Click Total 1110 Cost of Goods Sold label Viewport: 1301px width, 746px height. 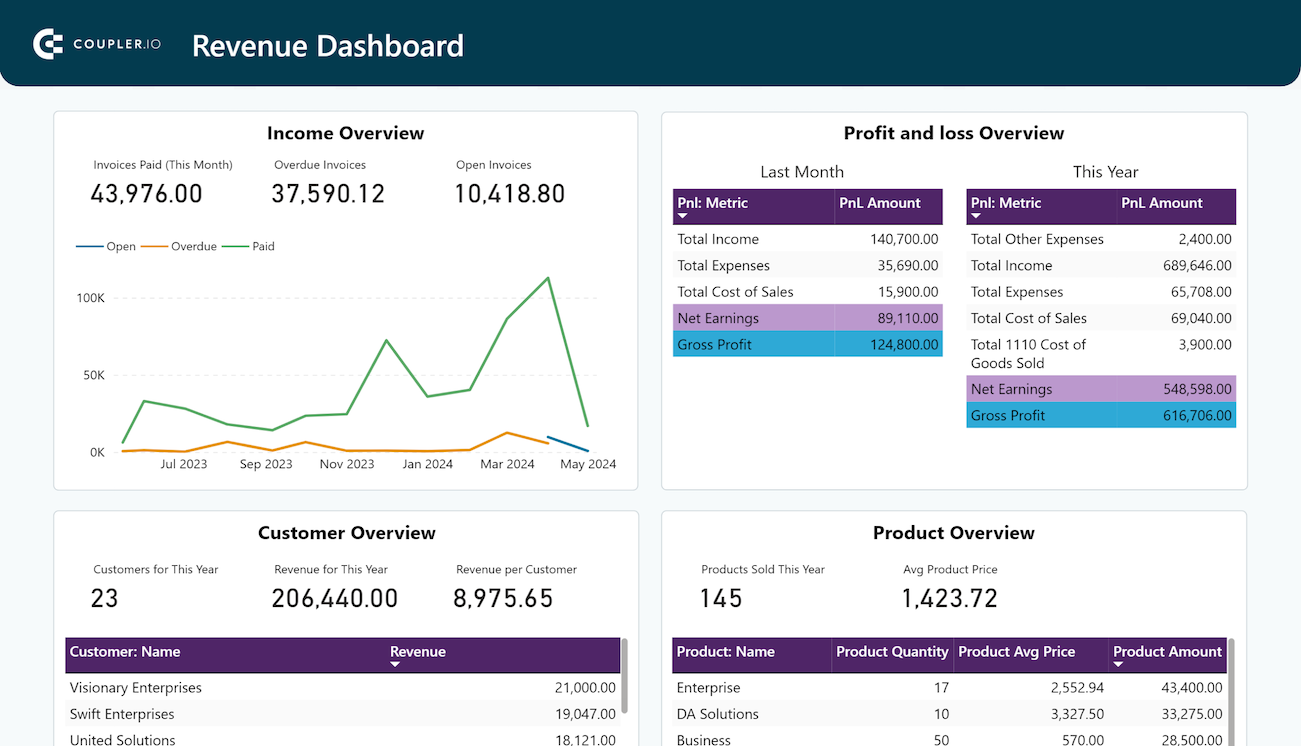[1028, 354]
